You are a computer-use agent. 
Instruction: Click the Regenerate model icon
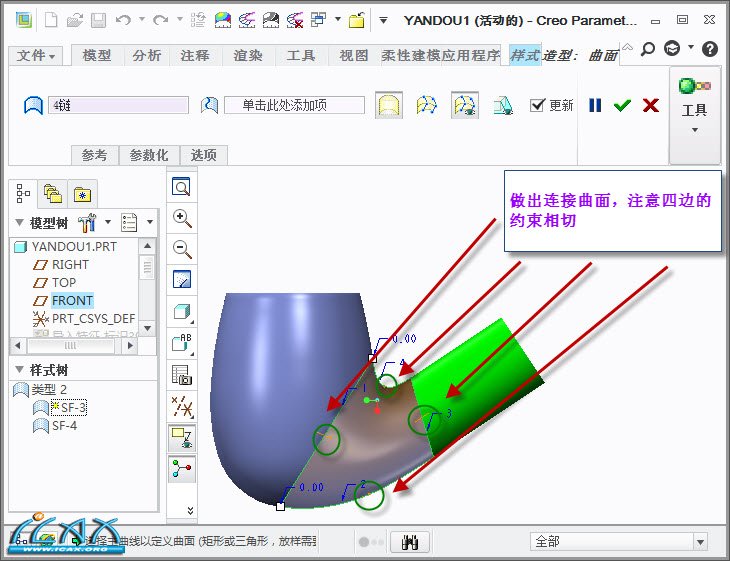(198, 20)
